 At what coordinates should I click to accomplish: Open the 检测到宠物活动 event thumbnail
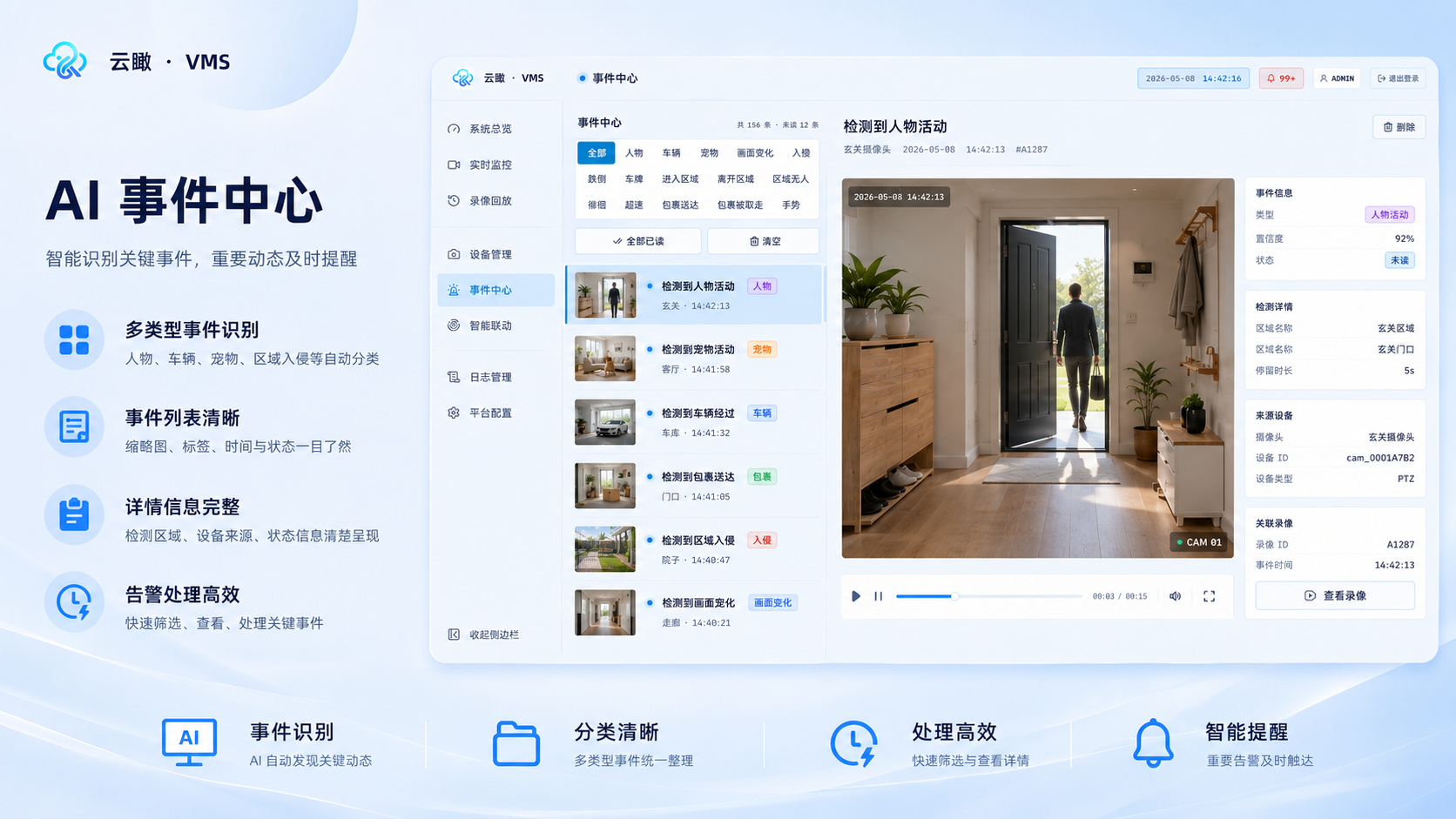tap(605, 359)
